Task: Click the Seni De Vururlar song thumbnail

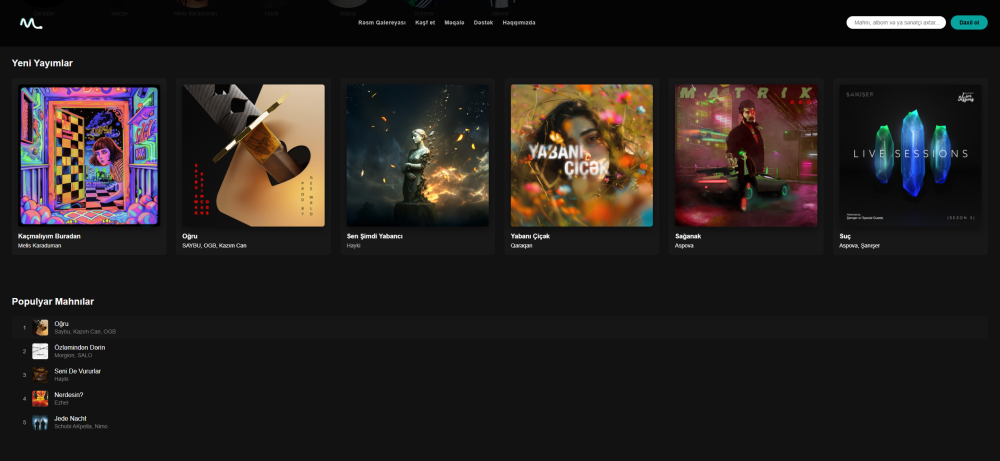Action: coord(40,375)
